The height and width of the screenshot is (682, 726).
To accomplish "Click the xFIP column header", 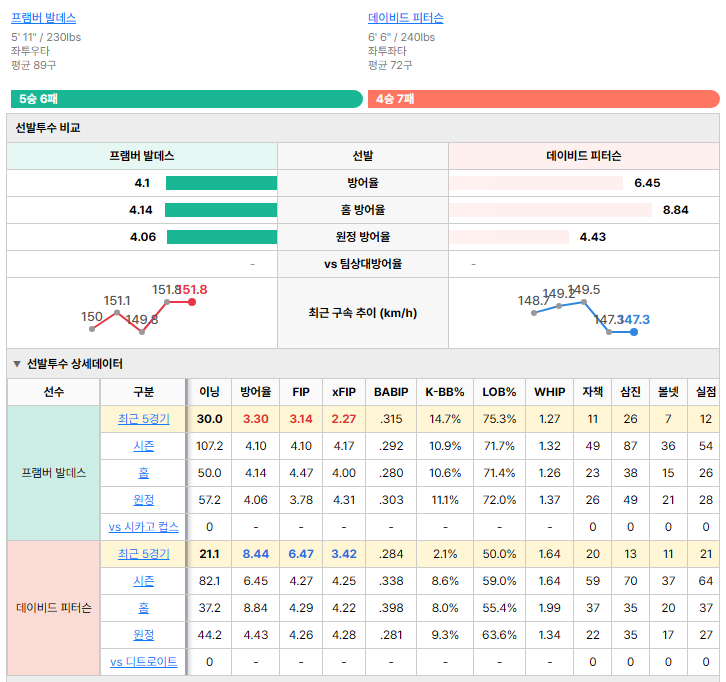I will 344,392.
